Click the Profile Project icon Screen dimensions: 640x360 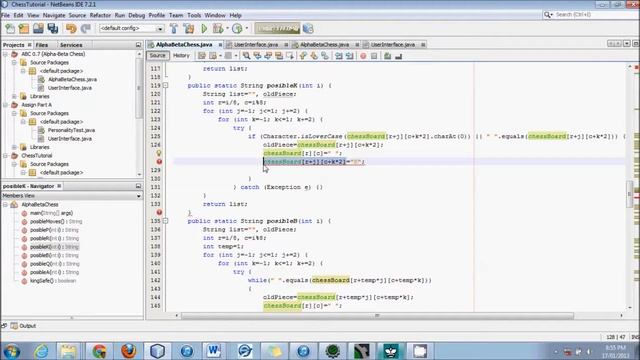click(237, 29)
